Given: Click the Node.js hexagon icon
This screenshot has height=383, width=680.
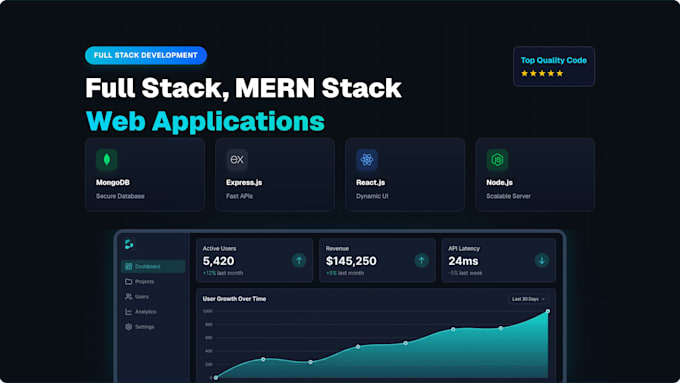Looking at the screenshot, I should (497, 160).
